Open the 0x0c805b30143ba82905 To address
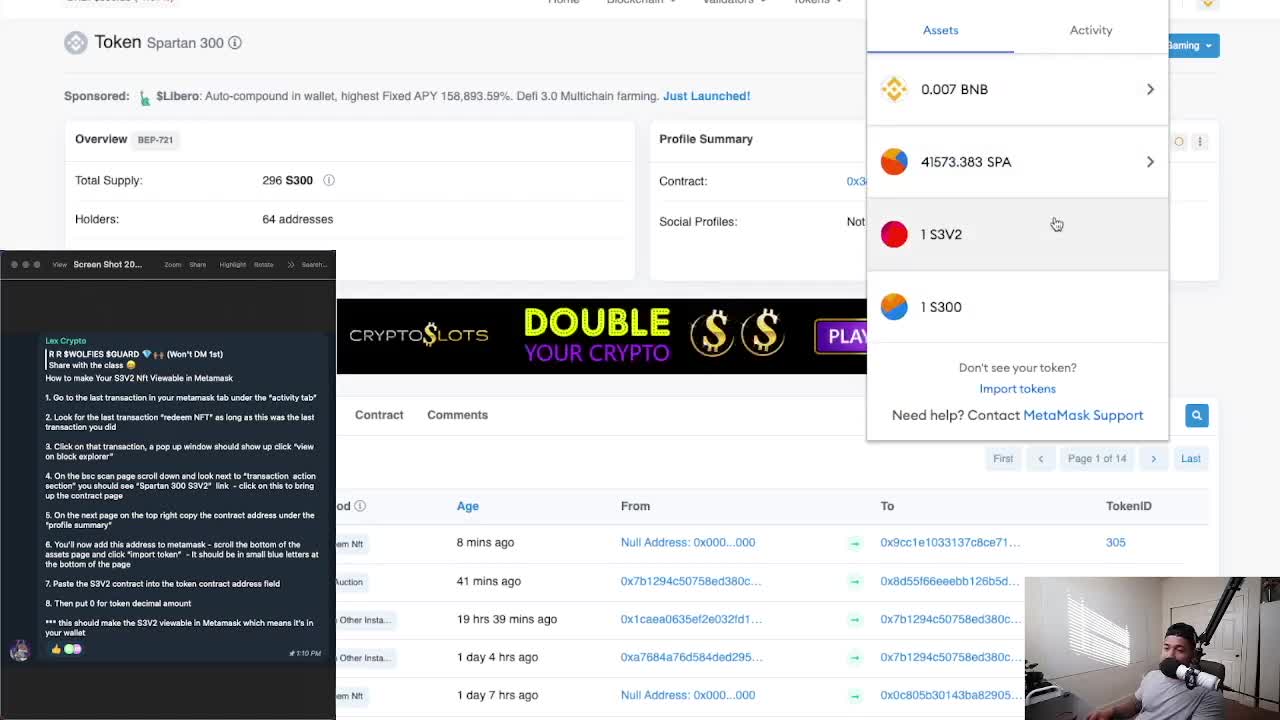This screenshot has height=720, width=1280. pos(952,695)
